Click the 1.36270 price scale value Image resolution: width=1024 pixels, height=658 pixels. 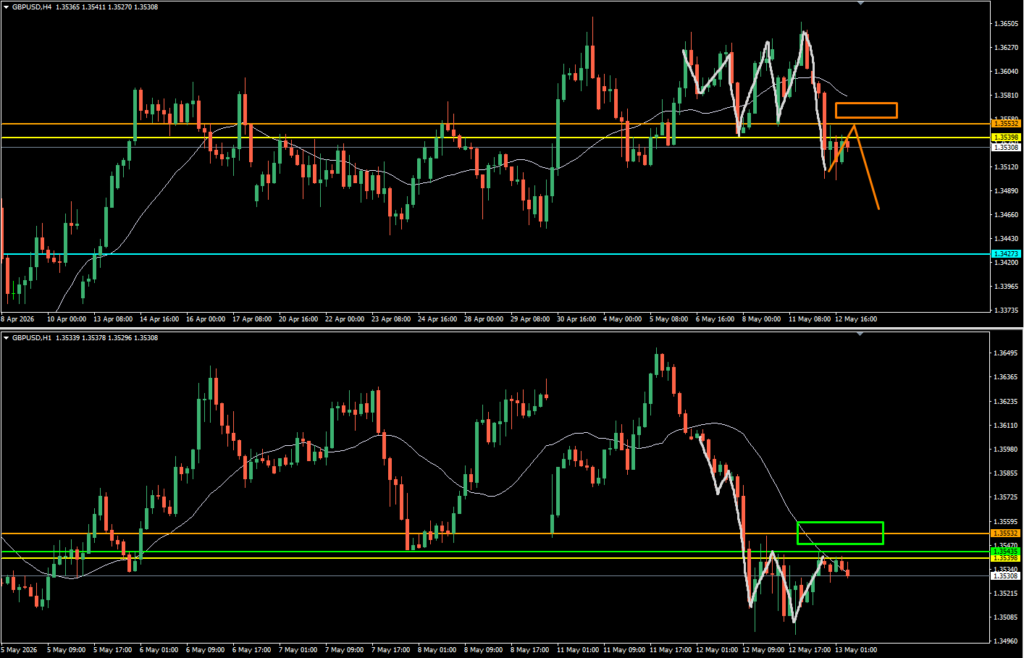[x=1006, y=48]
